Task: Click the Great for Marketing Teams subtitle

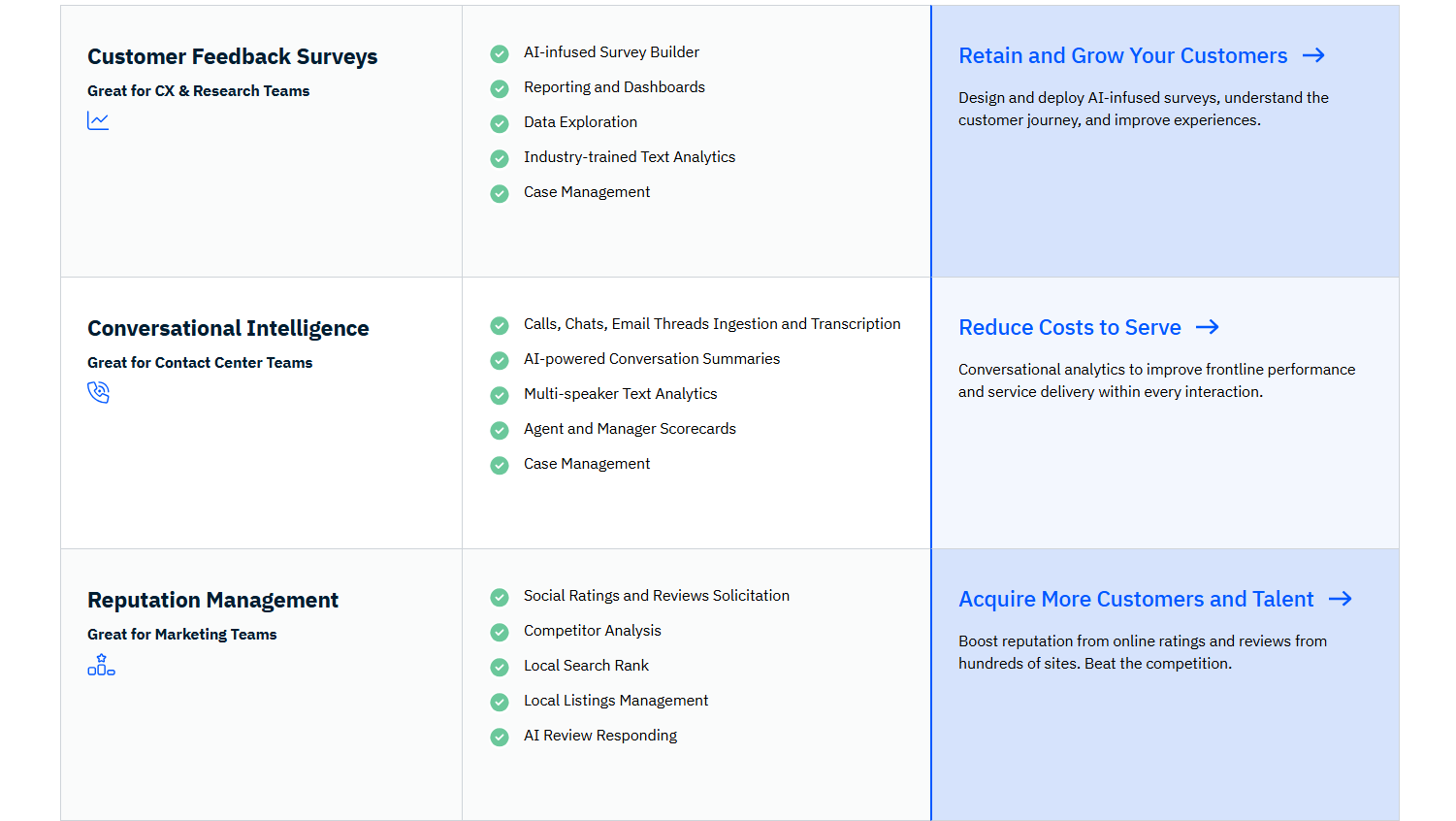Action: point(181,634)
